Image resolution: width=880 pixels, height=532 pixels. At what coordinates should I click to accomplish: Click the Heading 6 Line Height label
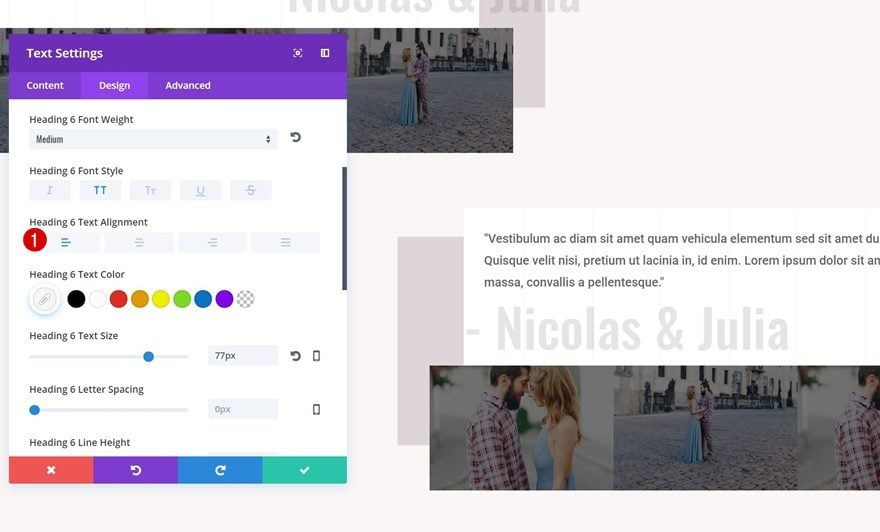80,442
